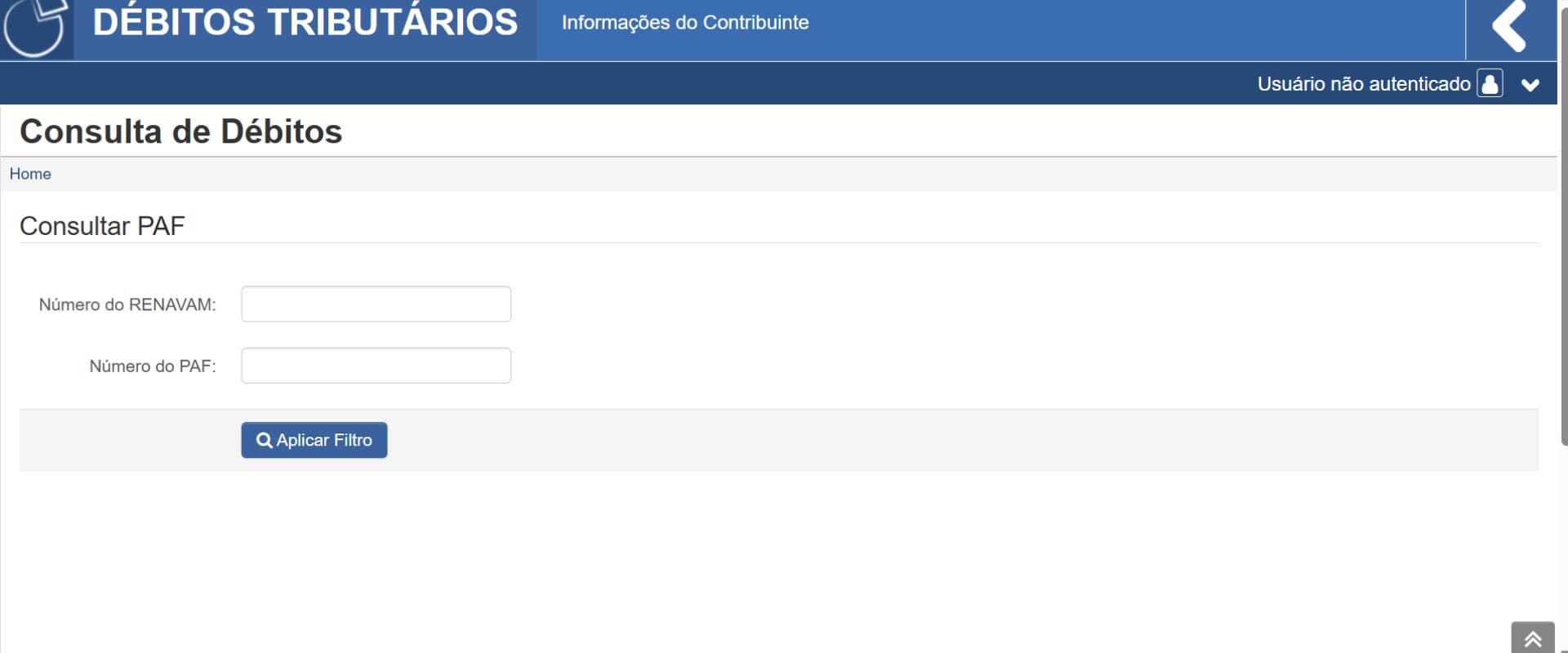Screen dimensions: 1568x653
Task: Click the 'Número do PAF:' label
Action: (153, 366)
